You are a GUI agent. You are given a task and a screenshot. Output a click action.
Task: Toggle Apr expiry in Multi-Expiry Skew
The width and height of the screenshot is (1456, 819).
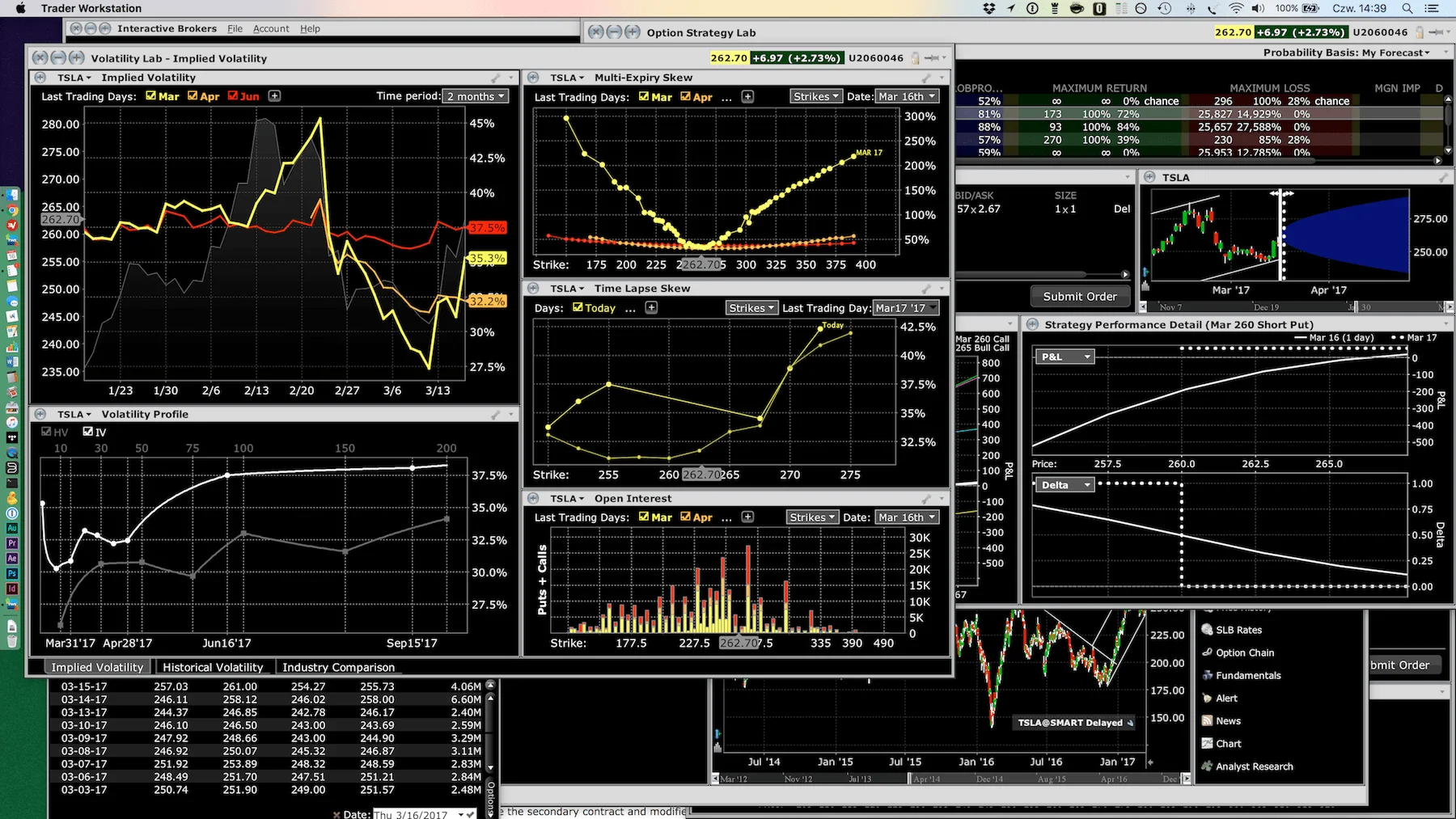[685, 96]
